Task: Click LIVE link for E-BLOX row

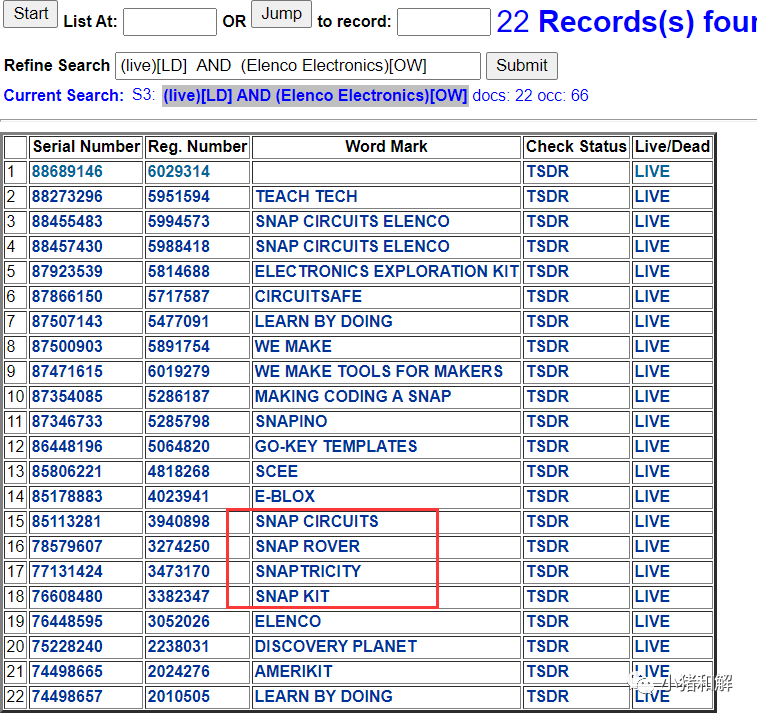Action: click(x=652, y=497)
